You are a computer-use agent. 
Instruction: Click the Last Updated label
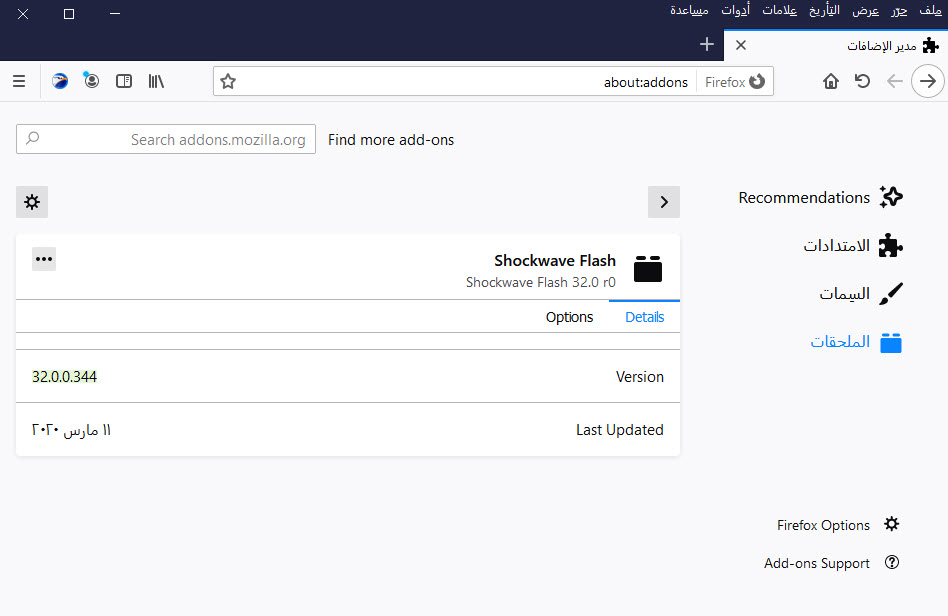tap(619, 430)
